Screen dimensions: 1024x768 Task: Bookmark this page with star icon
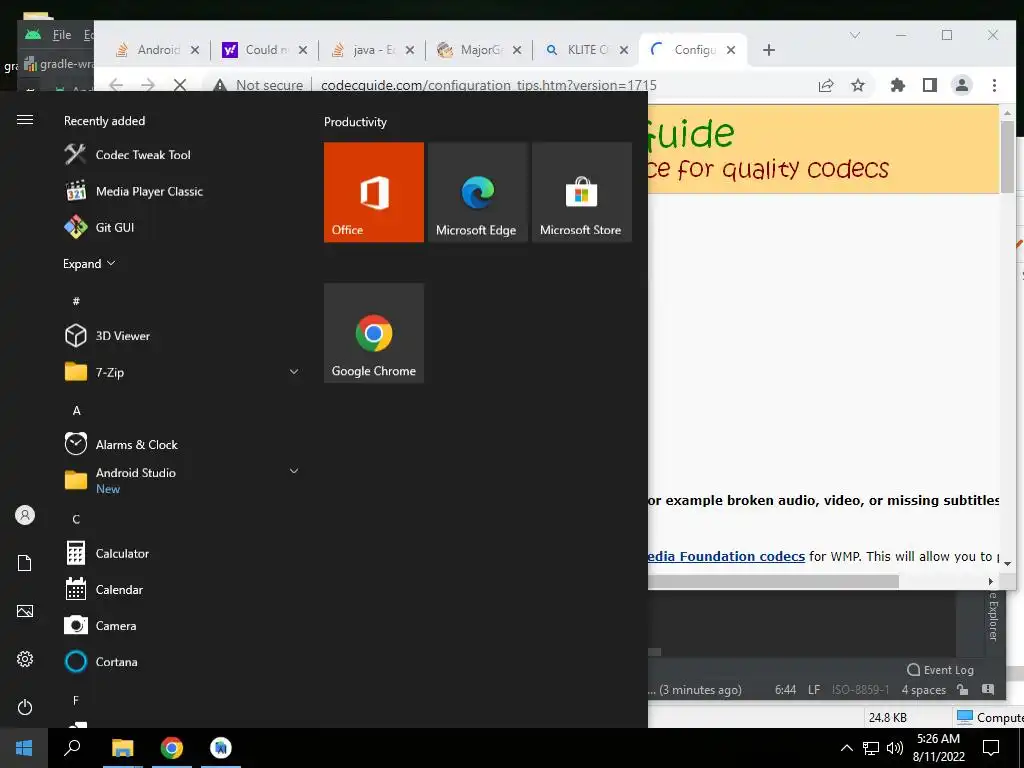pyautogui.click(x=858, y=85)
